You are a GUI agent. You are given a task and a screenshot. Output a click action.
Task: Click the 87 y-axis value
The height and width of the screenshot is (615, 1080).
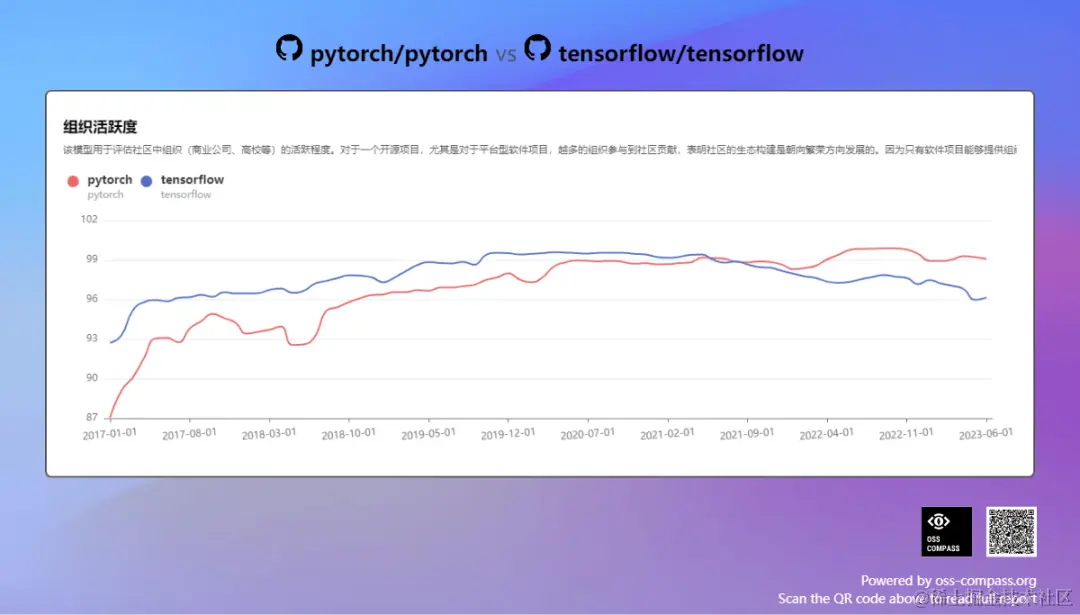pos(92,417)
